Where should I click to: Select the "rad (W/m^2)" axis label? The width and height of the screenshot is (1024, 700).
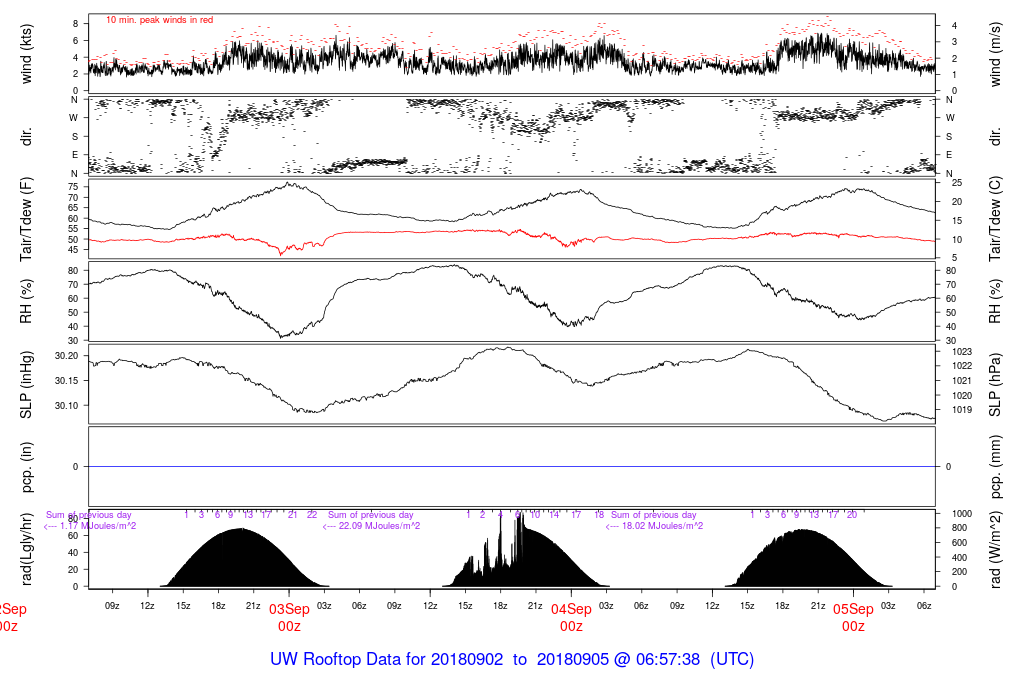995,549
